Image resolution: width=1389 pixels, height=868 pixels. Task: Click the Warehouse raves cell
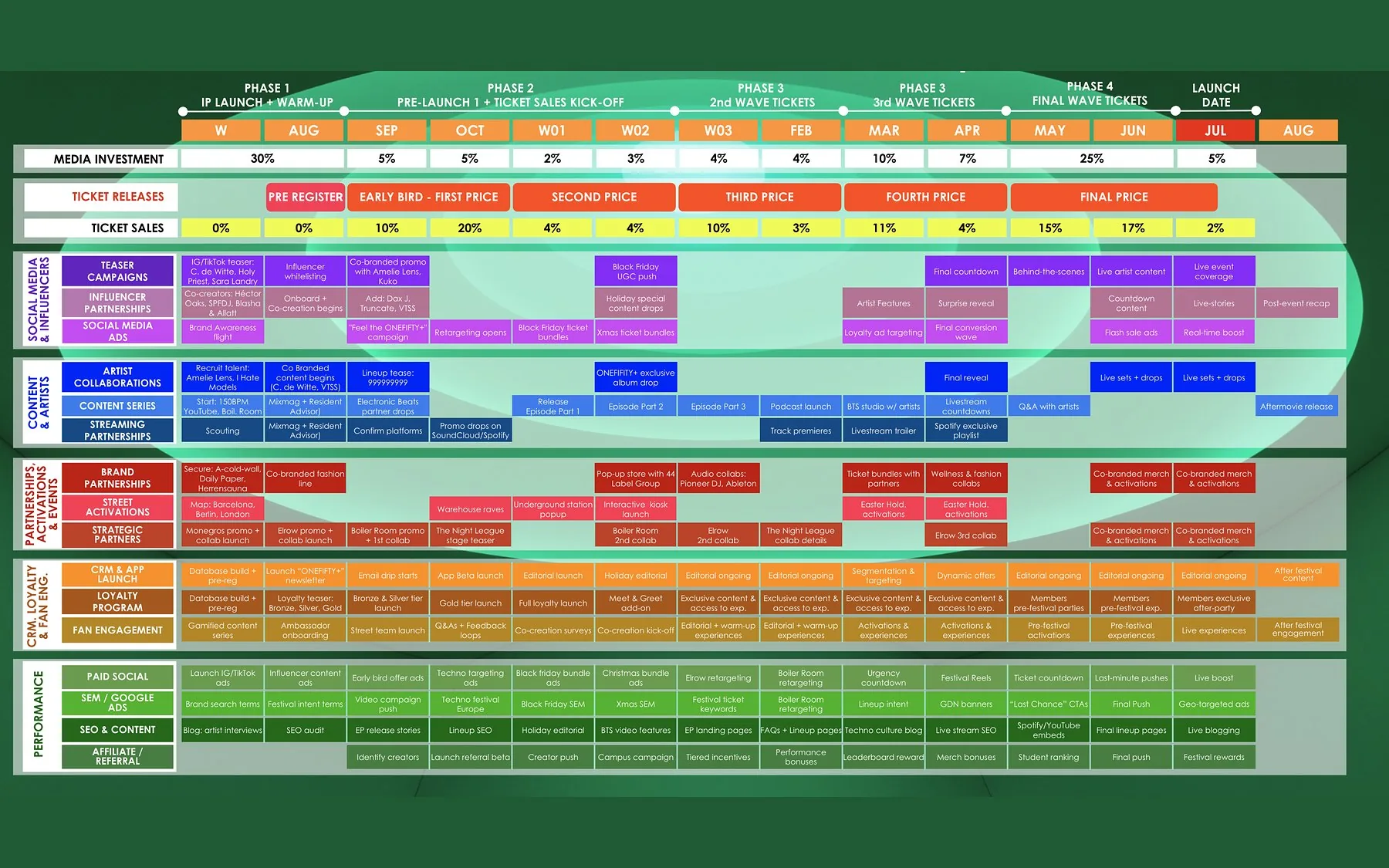coord(471,508)
